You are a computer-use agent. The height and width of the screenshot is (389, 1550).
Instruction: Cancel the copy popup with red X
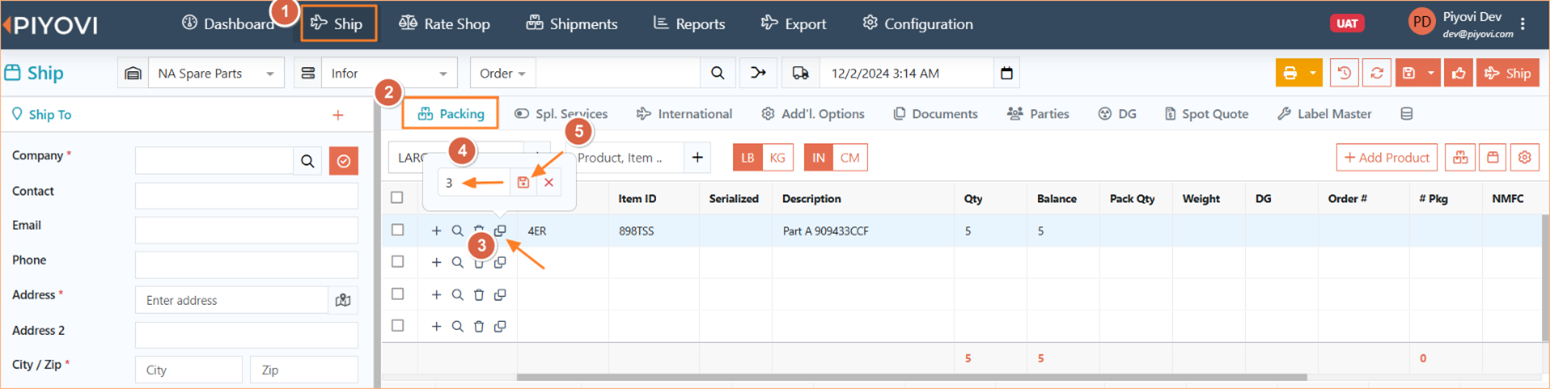[x=548, y=183]
